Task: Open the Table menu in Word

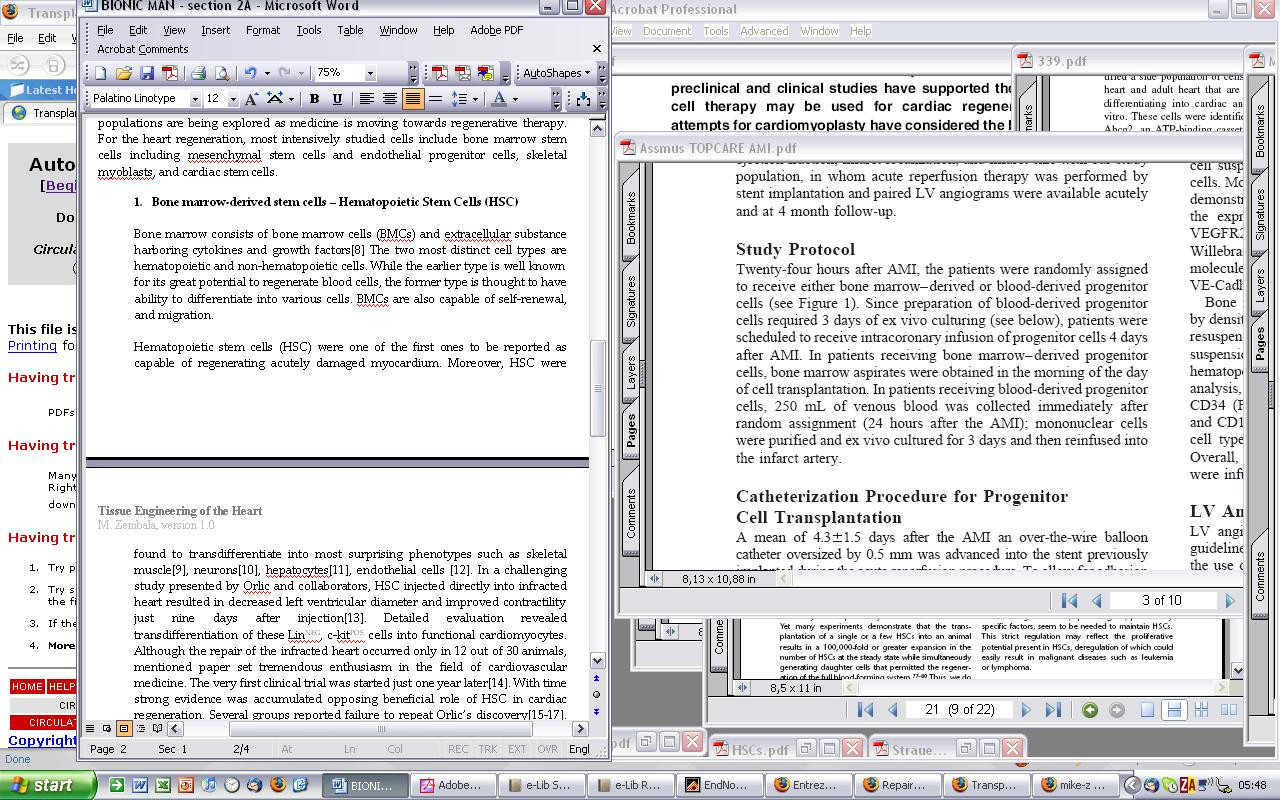Action: click(x=350, y=30)
